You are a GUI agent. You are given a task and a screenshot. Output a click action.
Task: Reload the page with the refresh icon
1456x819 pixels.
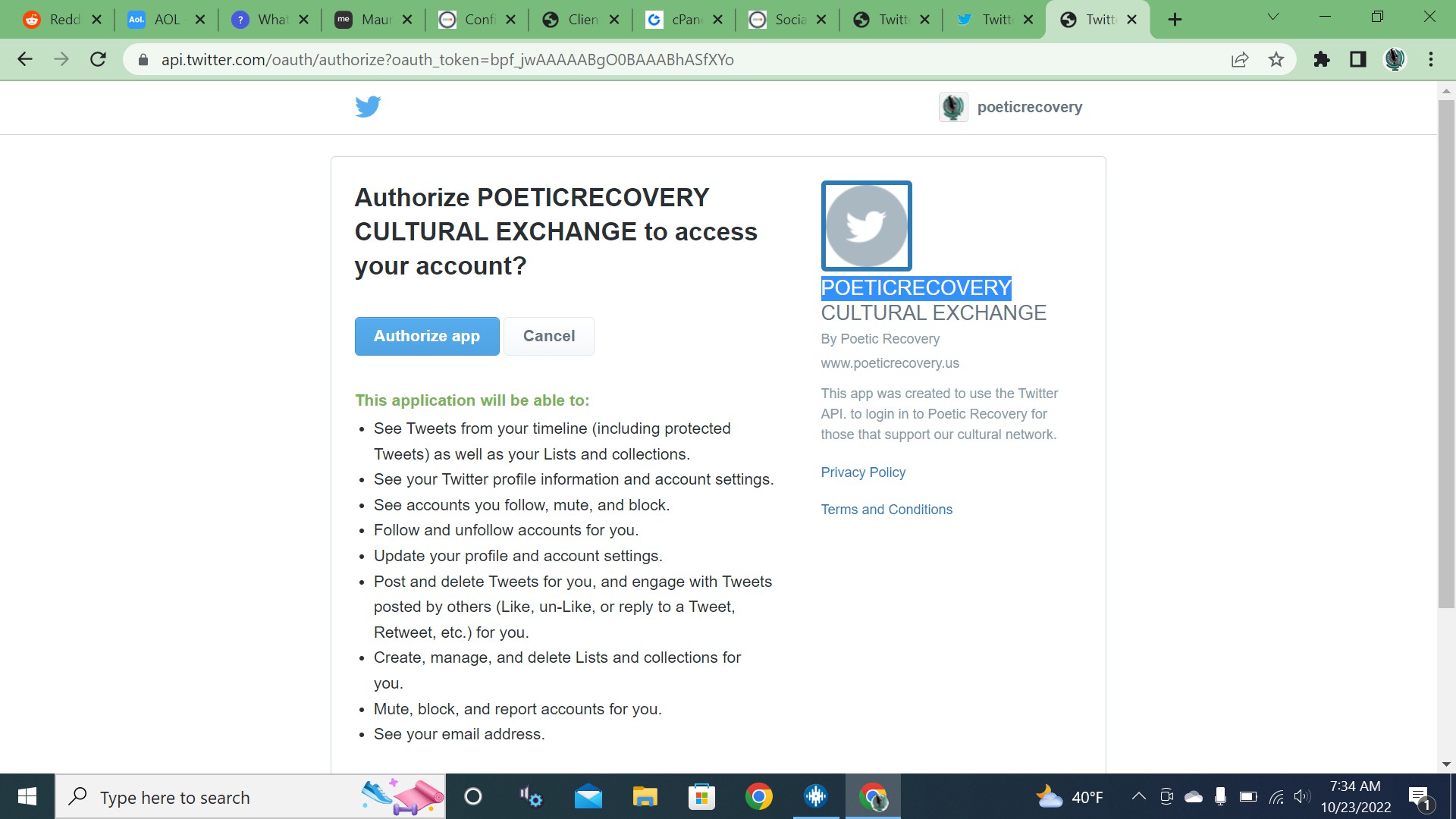(98, 59)
